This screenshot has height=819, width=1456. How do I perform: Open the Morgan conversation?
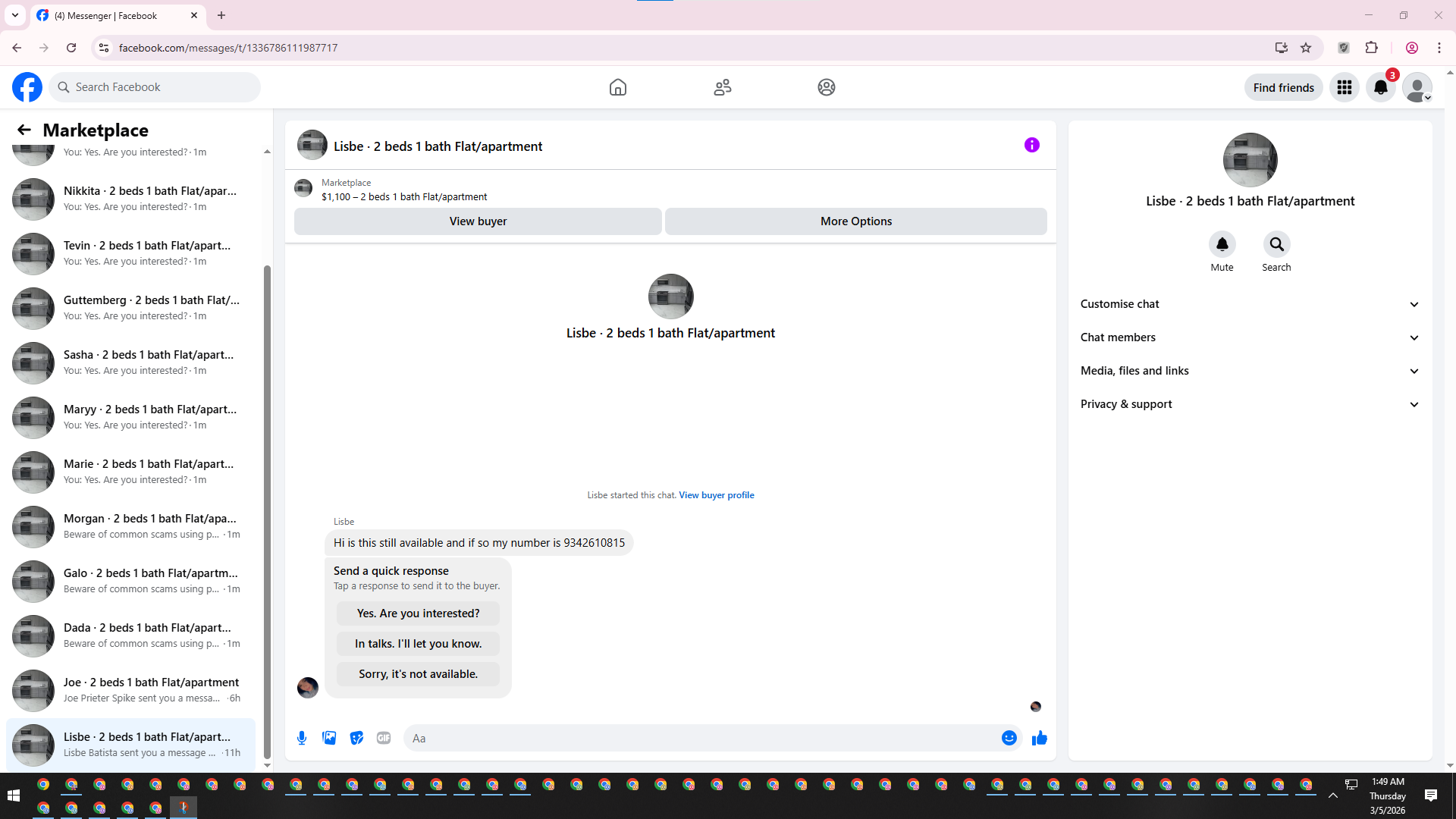130,526
